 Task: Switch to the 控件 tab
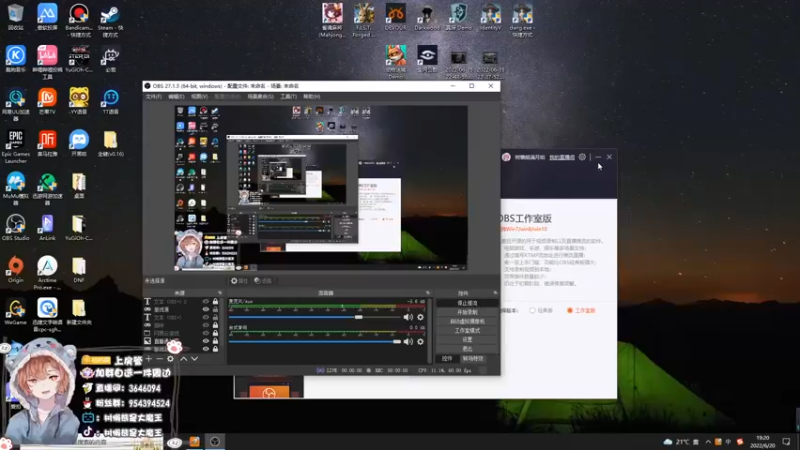tap(447, 359)
